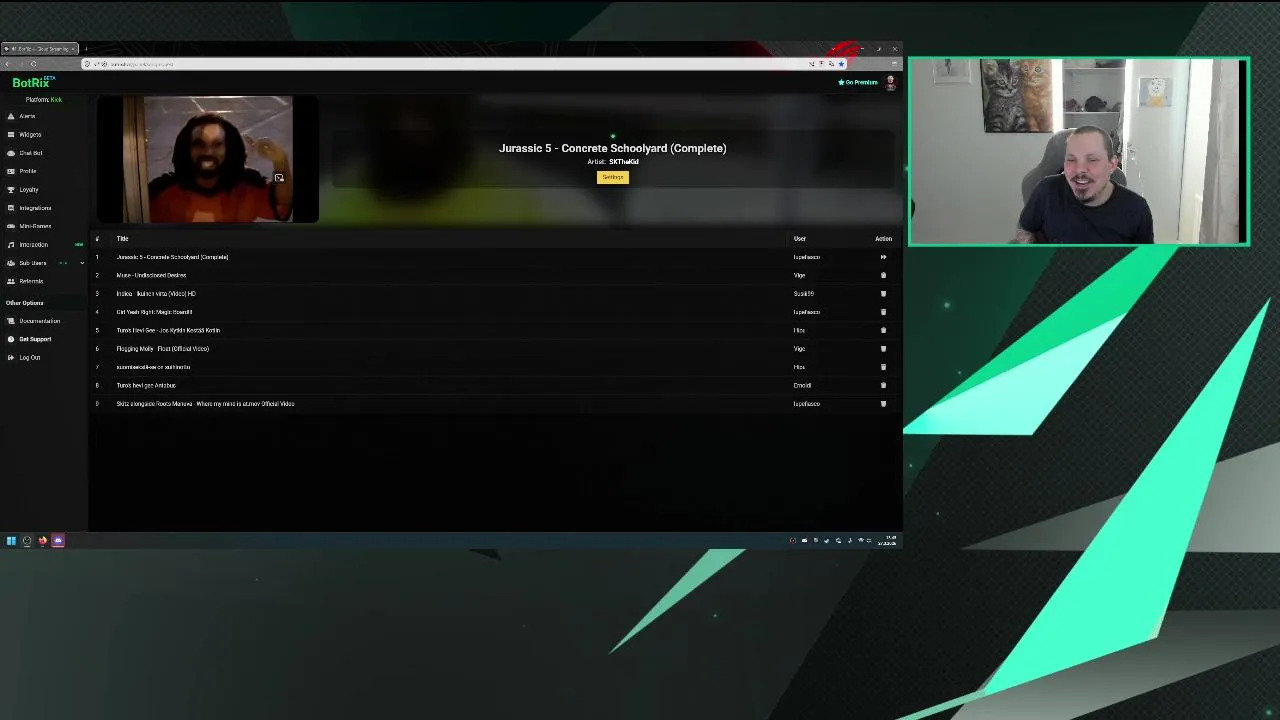Viewport: 1280px width, 720px height.
Task: Click the Referrals icon in sidebar
Action: click(x=11, y=281)
